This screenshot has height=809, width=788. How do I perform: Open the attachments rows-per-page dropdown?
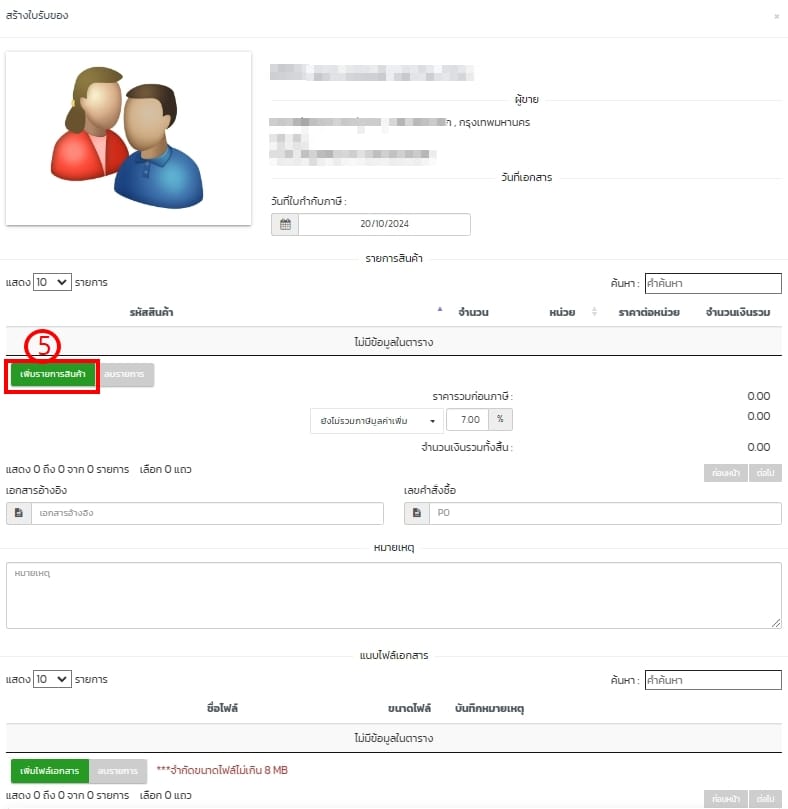point(53,679)
